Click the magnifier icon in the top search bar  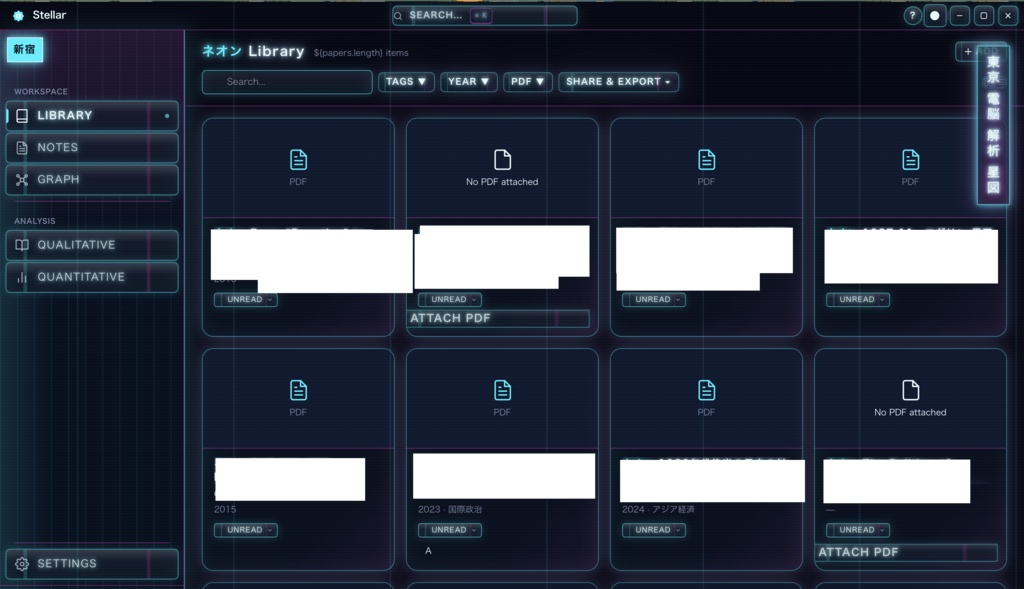[398, 16]
